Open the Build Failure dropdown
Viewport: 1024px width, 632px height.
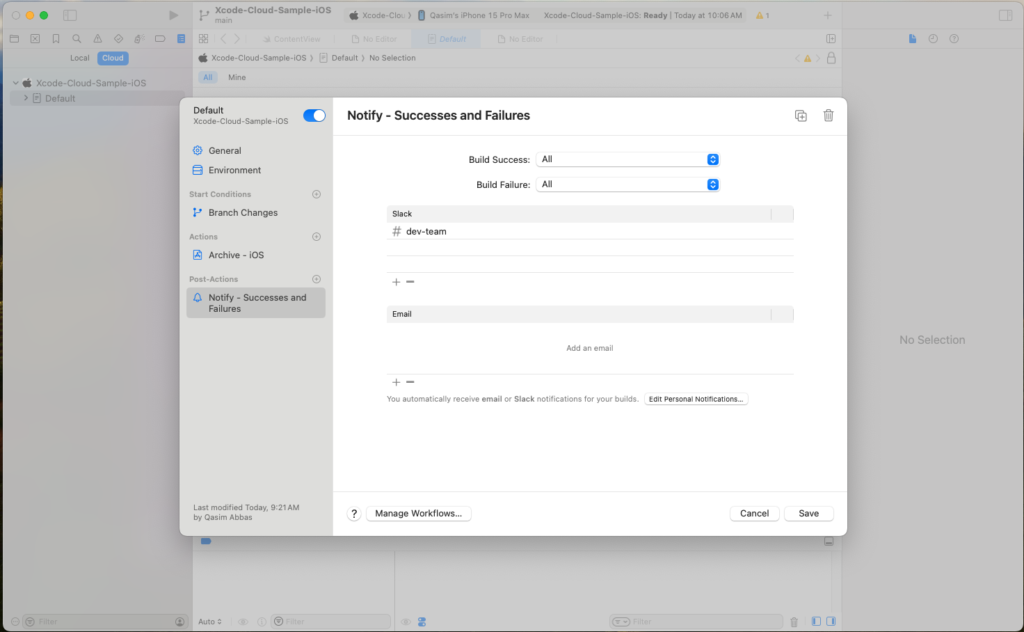[x=628, y=185]
